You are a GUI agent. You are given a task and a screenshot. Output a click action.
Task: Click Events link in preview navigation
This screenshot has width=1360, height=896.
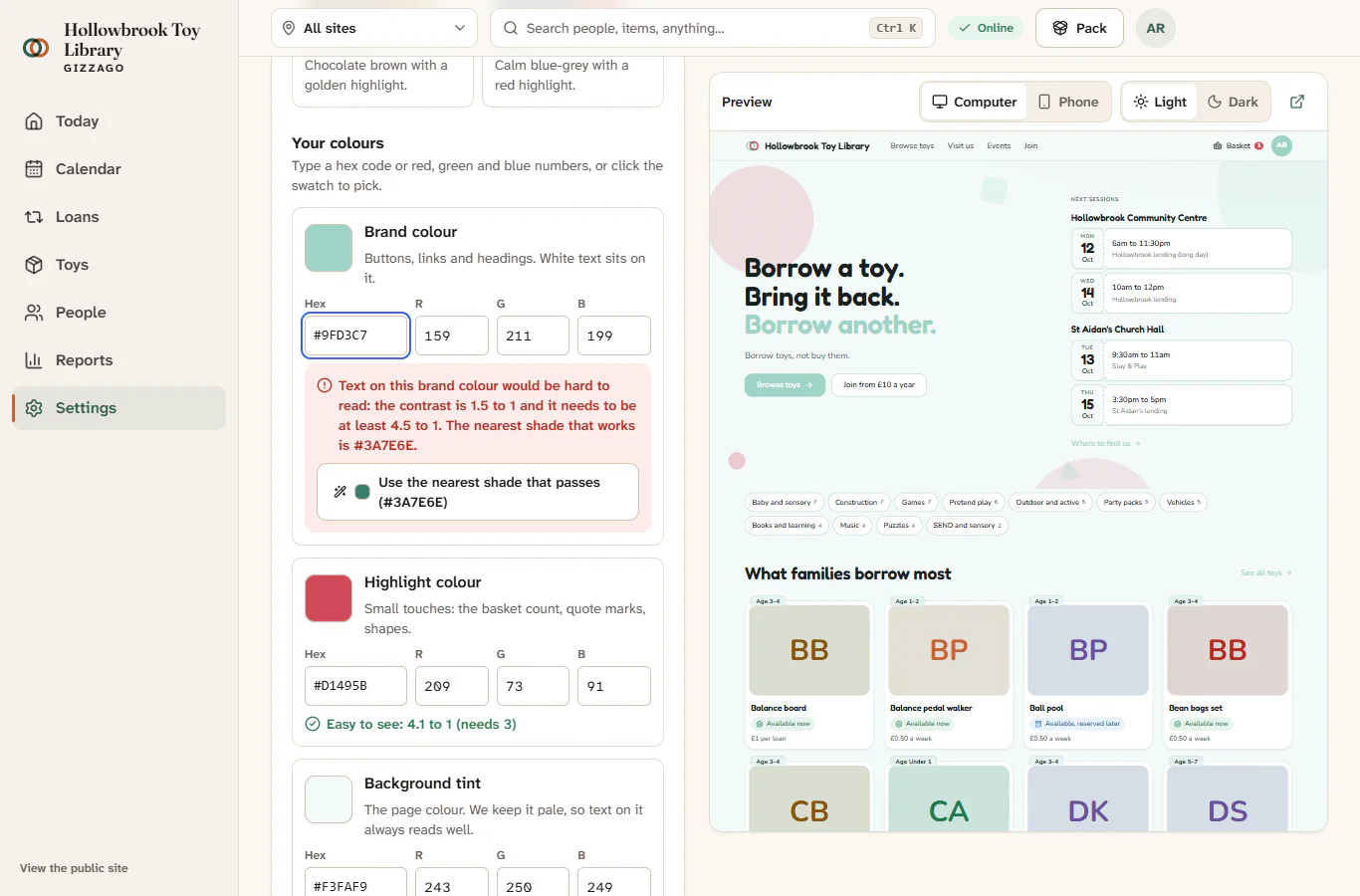[x=999, y=146]
